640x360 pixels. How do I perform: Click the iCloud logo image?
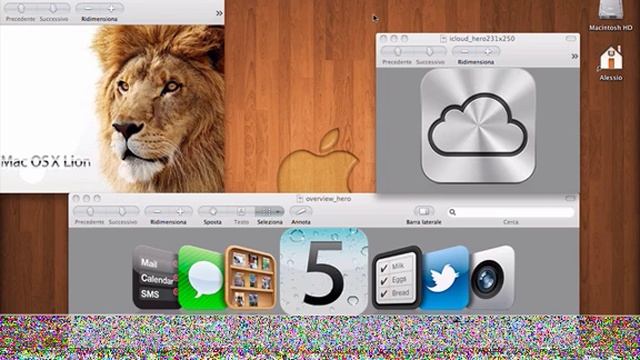pyautogui.click(x=478, y=126)
